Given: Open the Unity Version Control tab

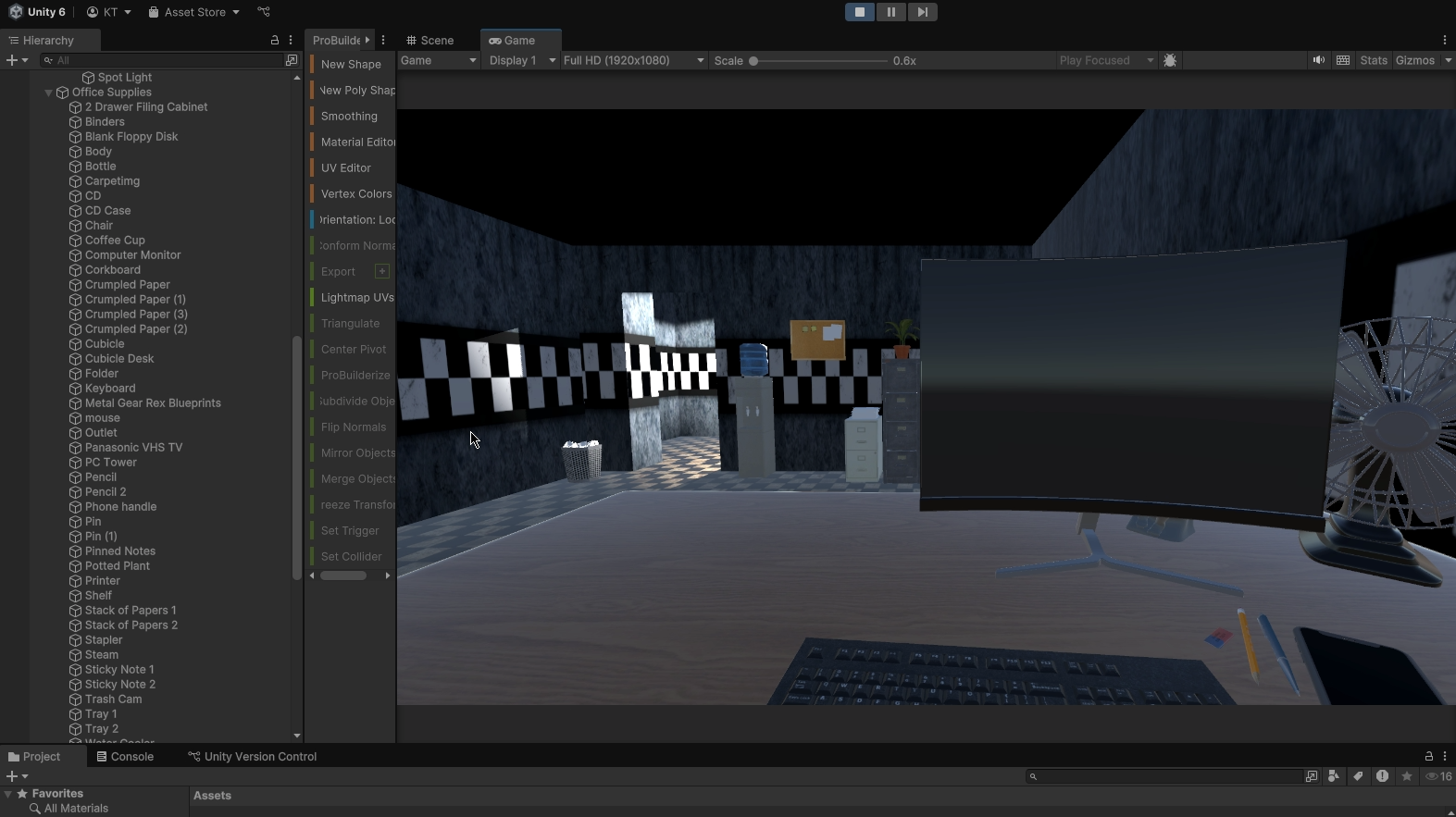Looking at the screenshot, I should click(x=252, y=756).
